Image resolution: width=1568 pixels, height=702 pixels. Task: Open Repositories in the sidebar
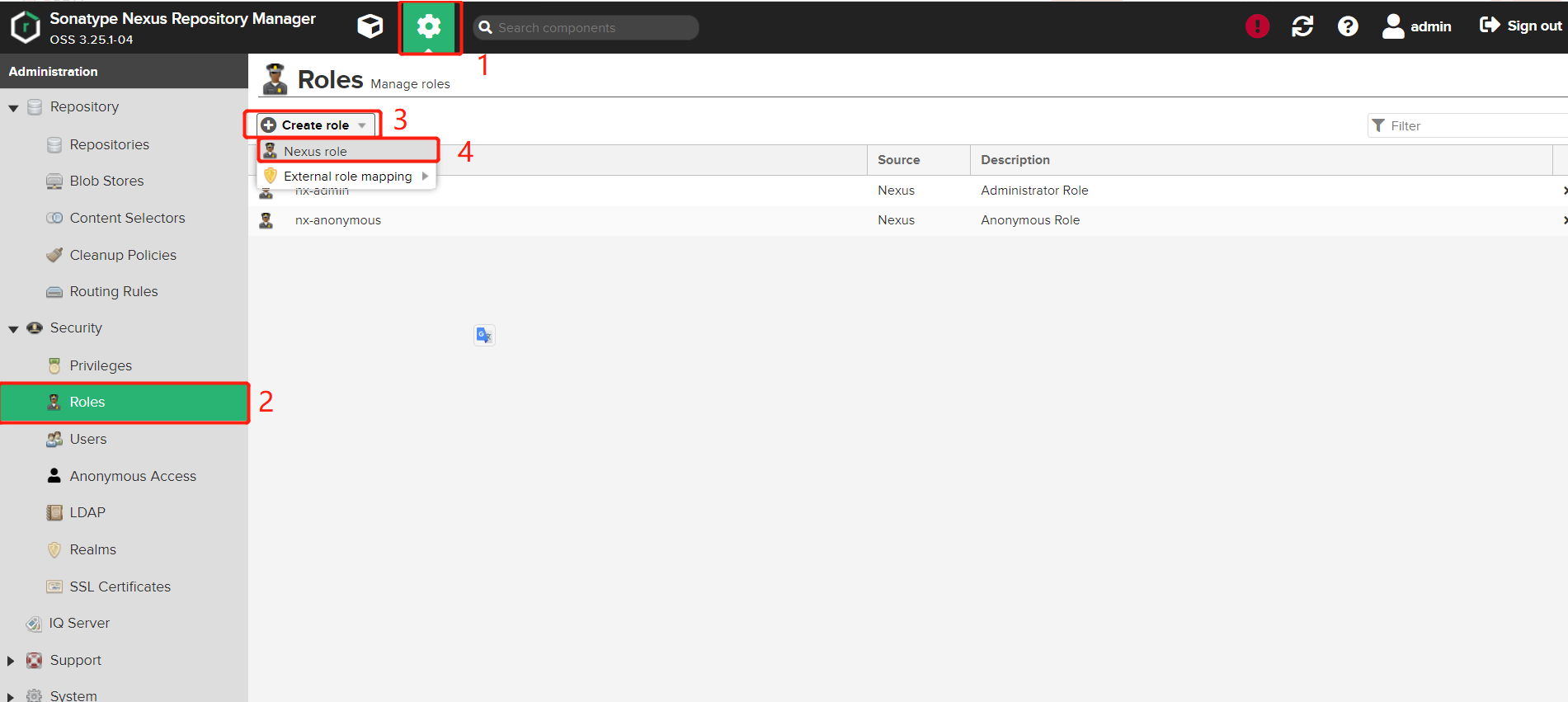[x=110, y=144]
